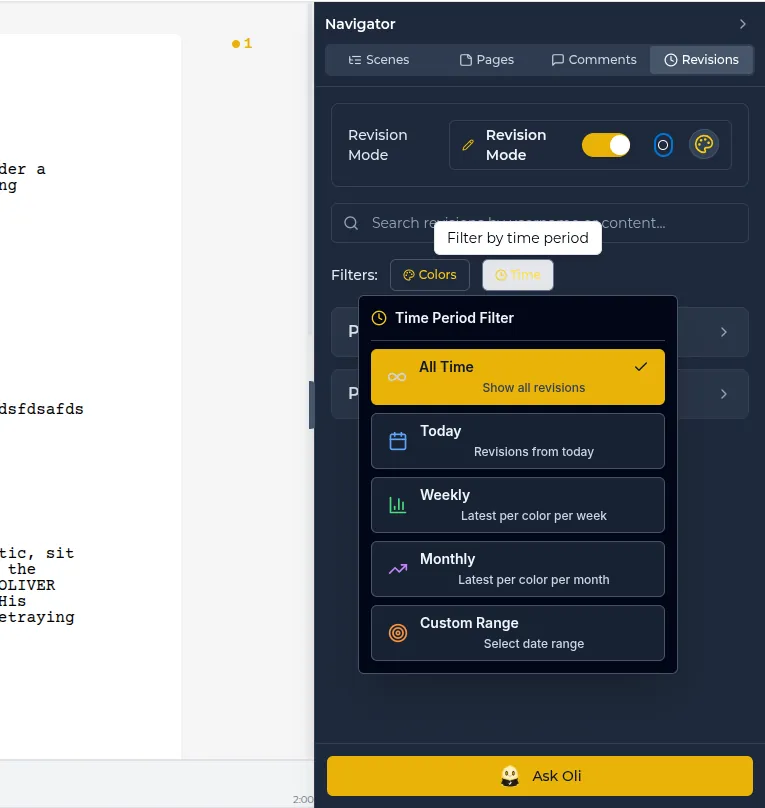Click the 'Latest per color per month' text
Image resolution: width=765 pixels, height=808 pixels.
click(534, 580)
